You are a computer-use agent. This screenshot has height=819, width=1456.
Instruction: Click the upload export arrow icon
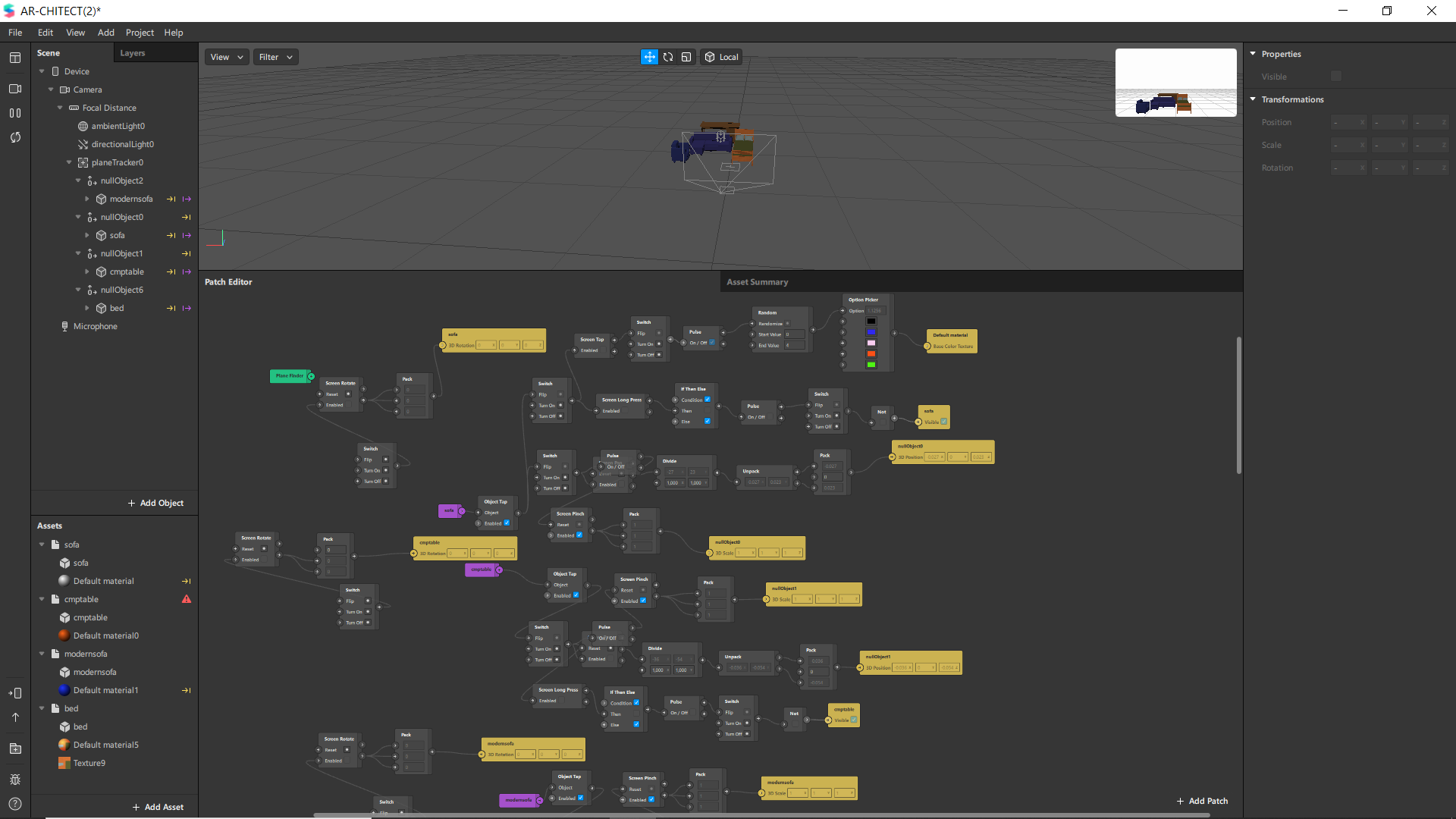[x=15, y=717]
